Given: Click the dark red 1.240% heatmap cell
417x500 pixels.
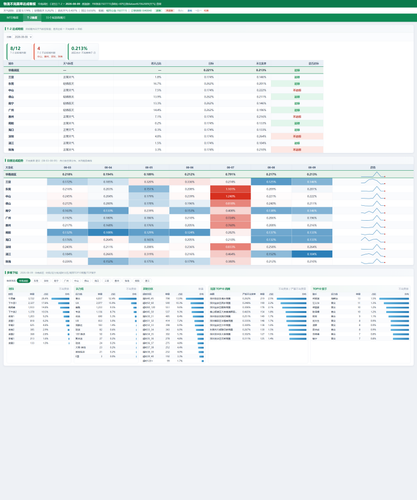Looking at the screenshot, I should tap(230, 196).
